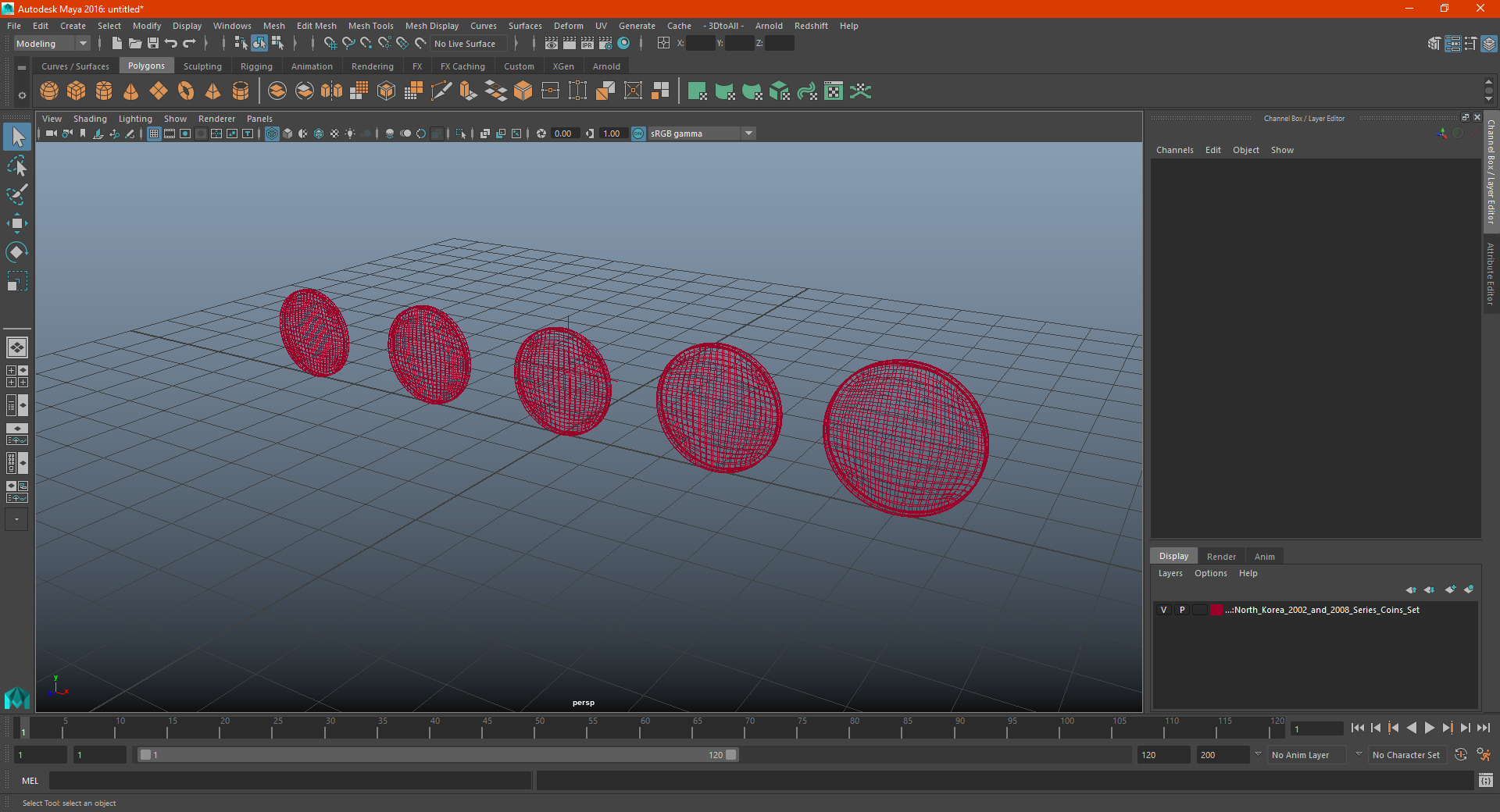Screen dimensions: 1500x812
Task: Create a polygon sphere from the shelf
Action: 49,91
